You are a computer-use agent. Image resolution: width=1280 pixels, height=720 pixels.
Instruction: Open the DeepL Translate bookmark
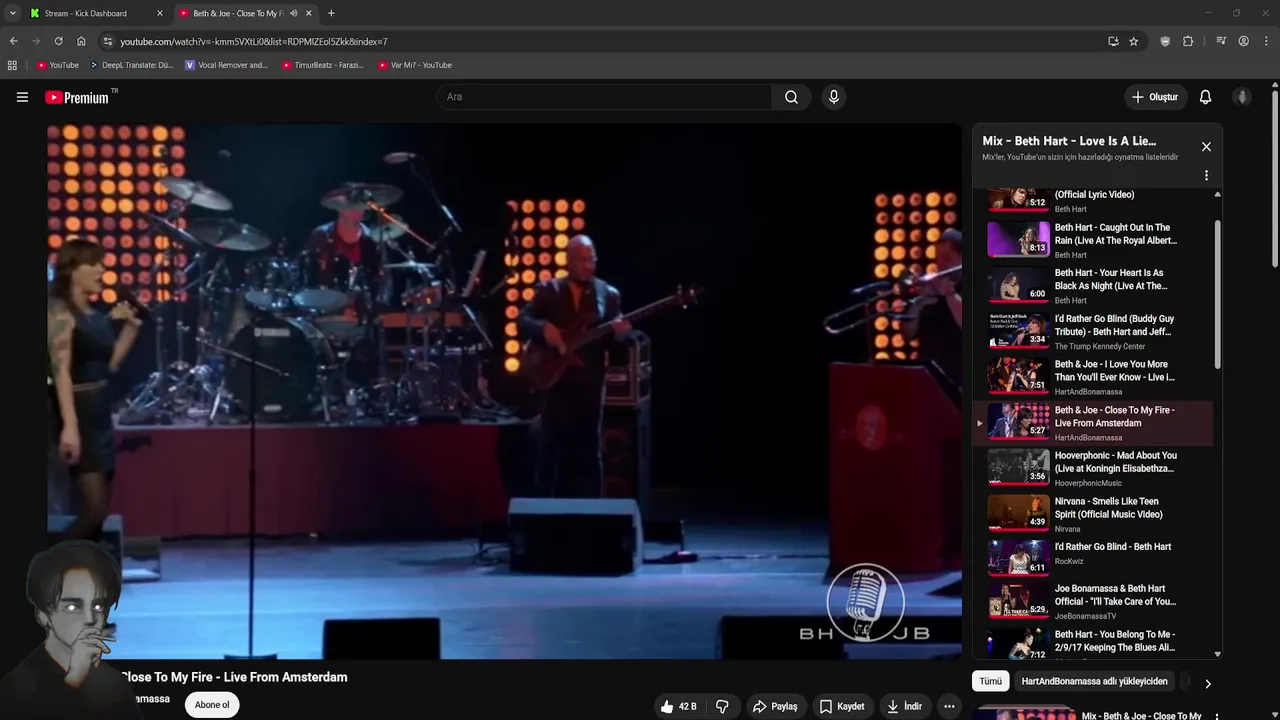point(131,65)
